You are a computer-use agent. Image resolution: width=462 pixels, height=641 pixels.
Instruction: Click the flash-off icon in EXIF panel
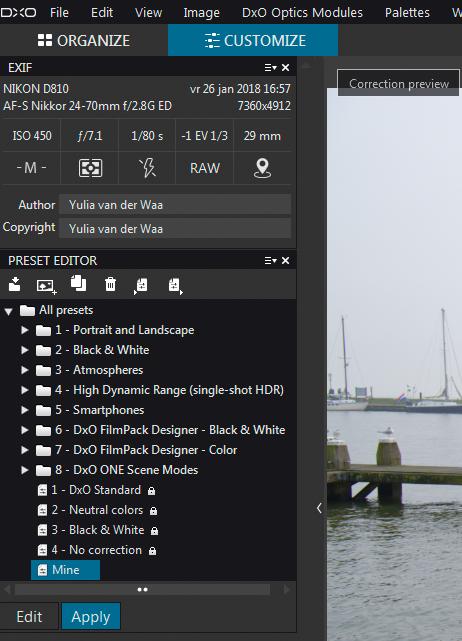(147, 168)
